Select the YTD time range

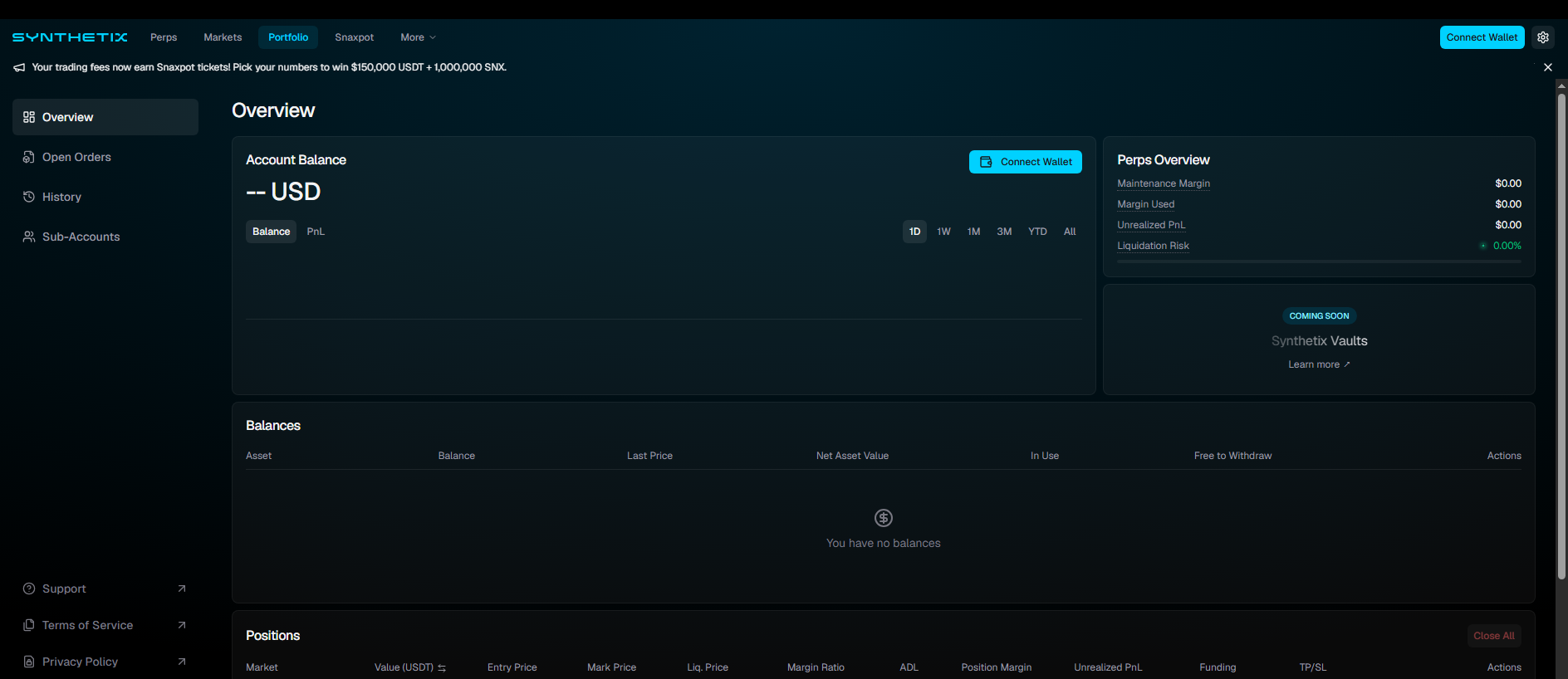1037,232
